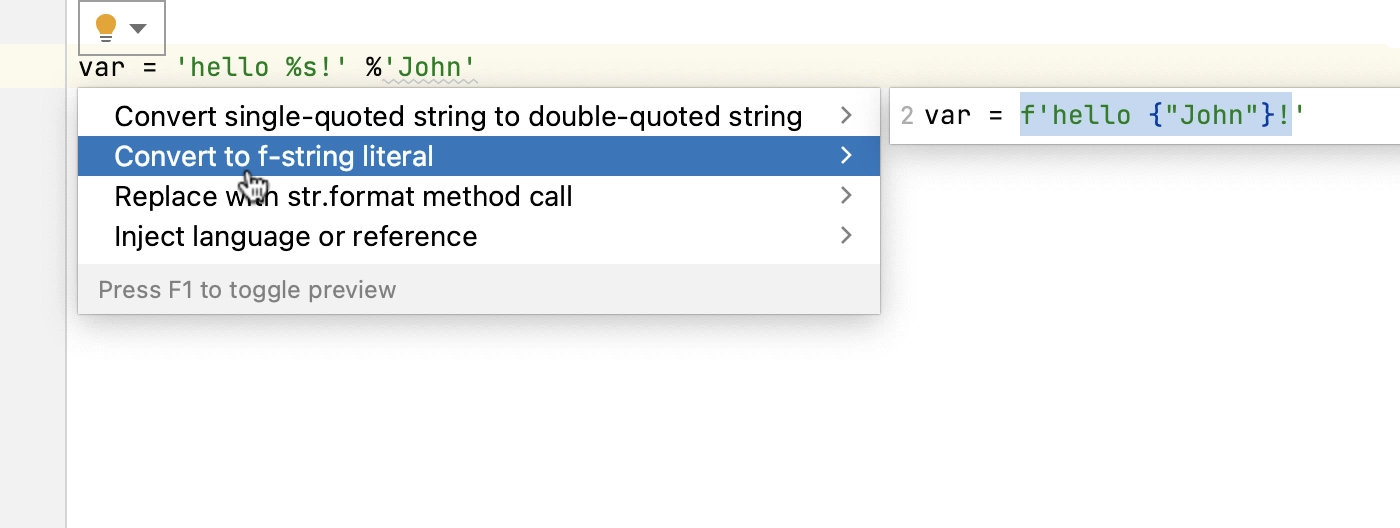Expand chevron next to Inject language or reference
Image resolution: width=1400 pixels, height=528 pixels.
(x=847, y=236)
